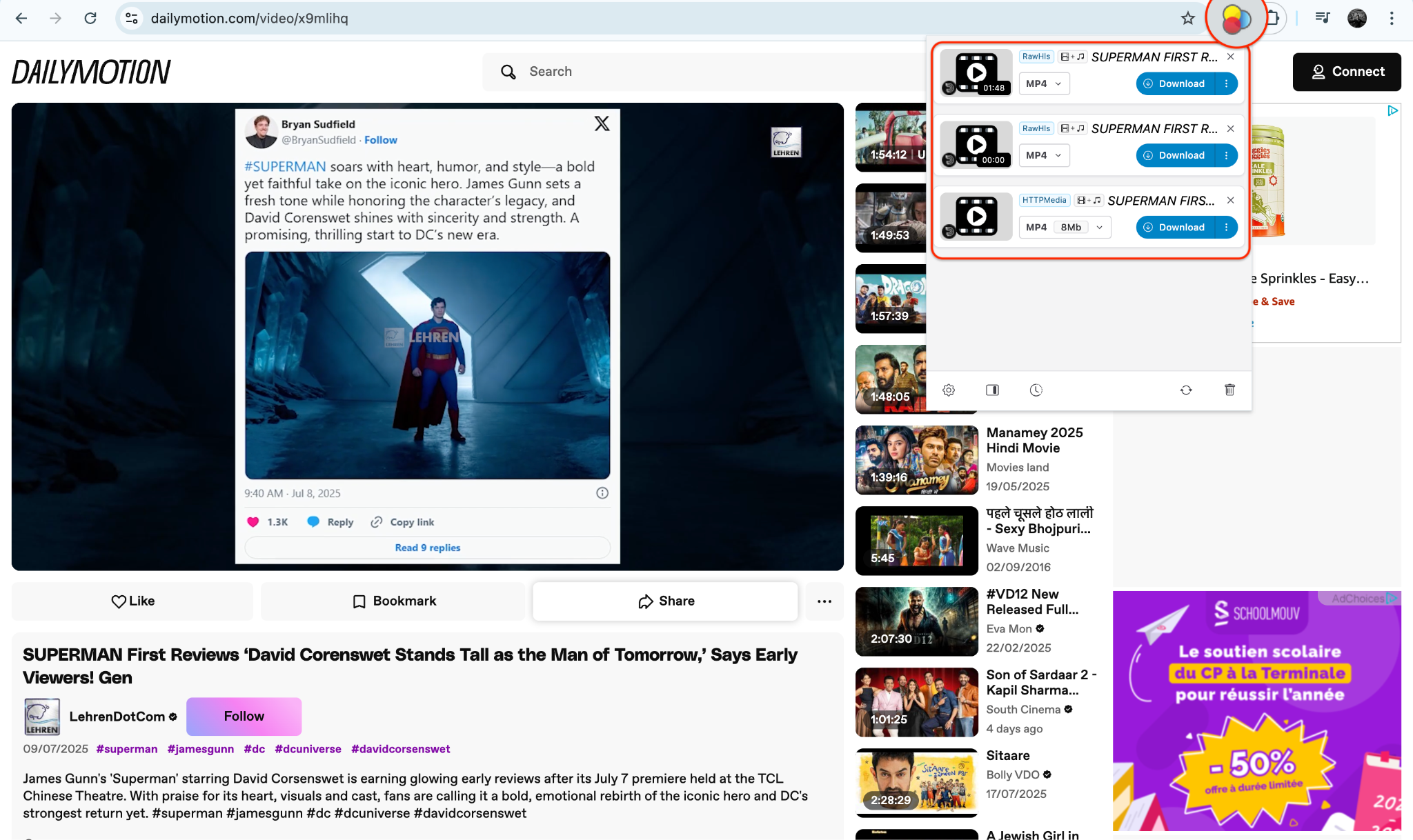The height and width of the screenshot is (840, 1413).
Task: Click the X logo on the embedded tweet
Action: 601,123
